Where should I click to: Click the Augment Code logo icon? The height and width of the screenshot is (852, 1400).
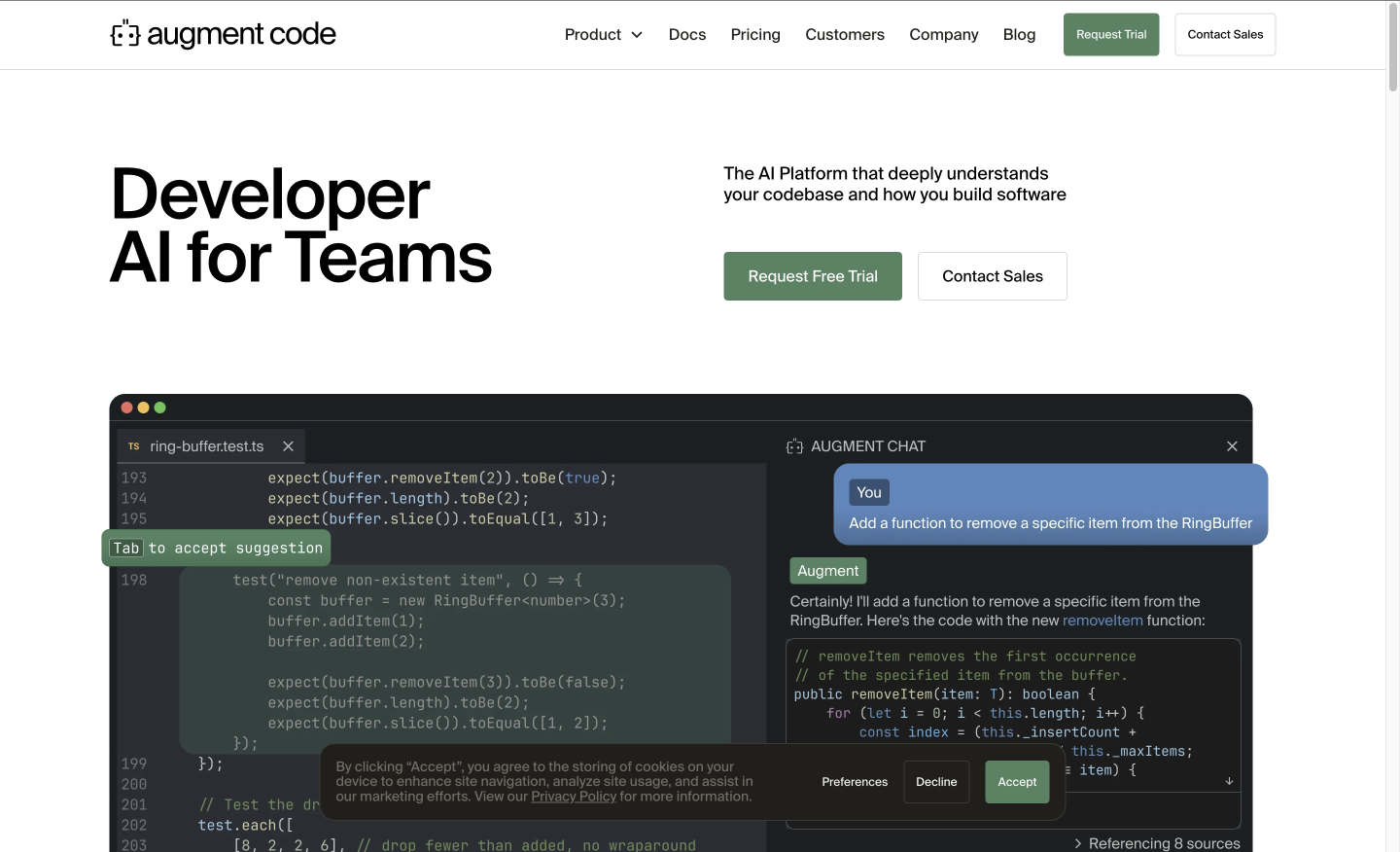tap(125, 34)
